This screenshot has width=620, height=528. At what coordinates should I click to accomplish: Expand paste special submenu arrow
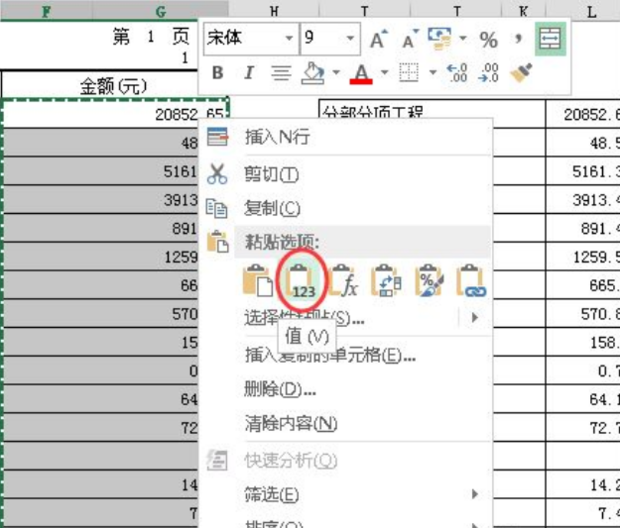[x=475, y=317]
